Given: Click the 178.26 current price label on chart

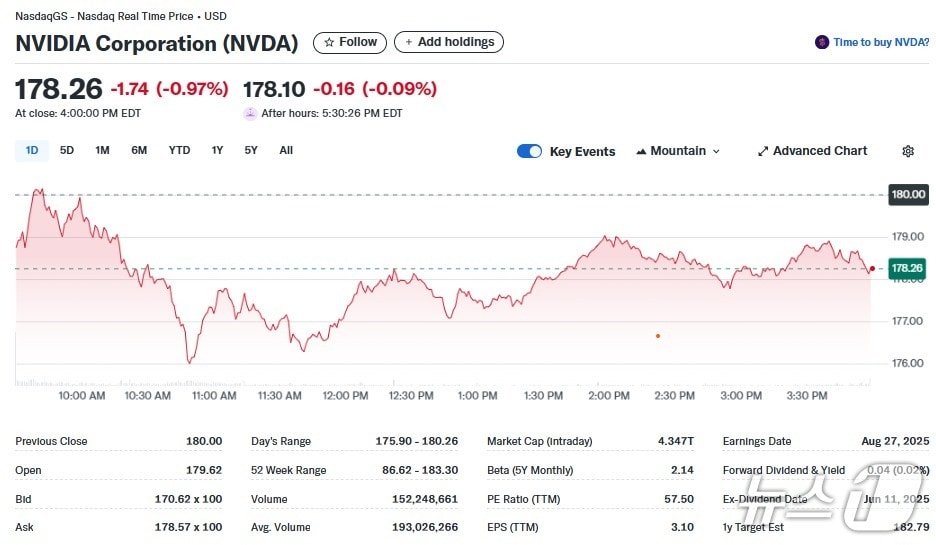Looking at the screenshot, I should point(907,268).
